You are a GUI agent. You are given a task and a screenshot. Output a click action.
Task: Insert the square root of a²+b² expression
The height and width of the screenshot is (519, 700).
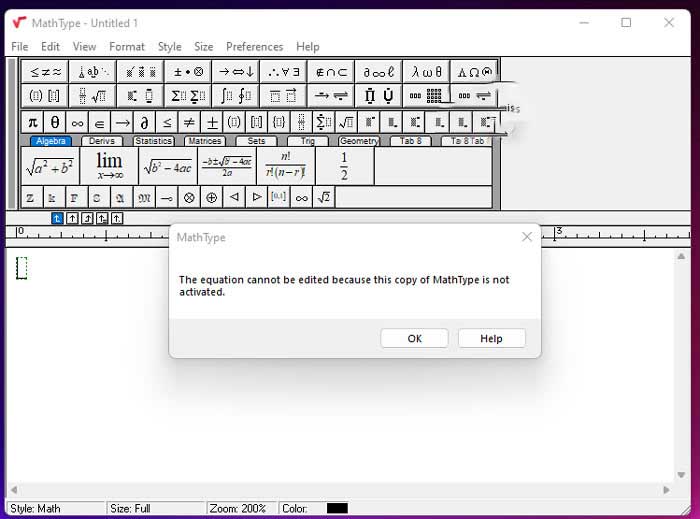pyautogui.click(x=50, y=166)
